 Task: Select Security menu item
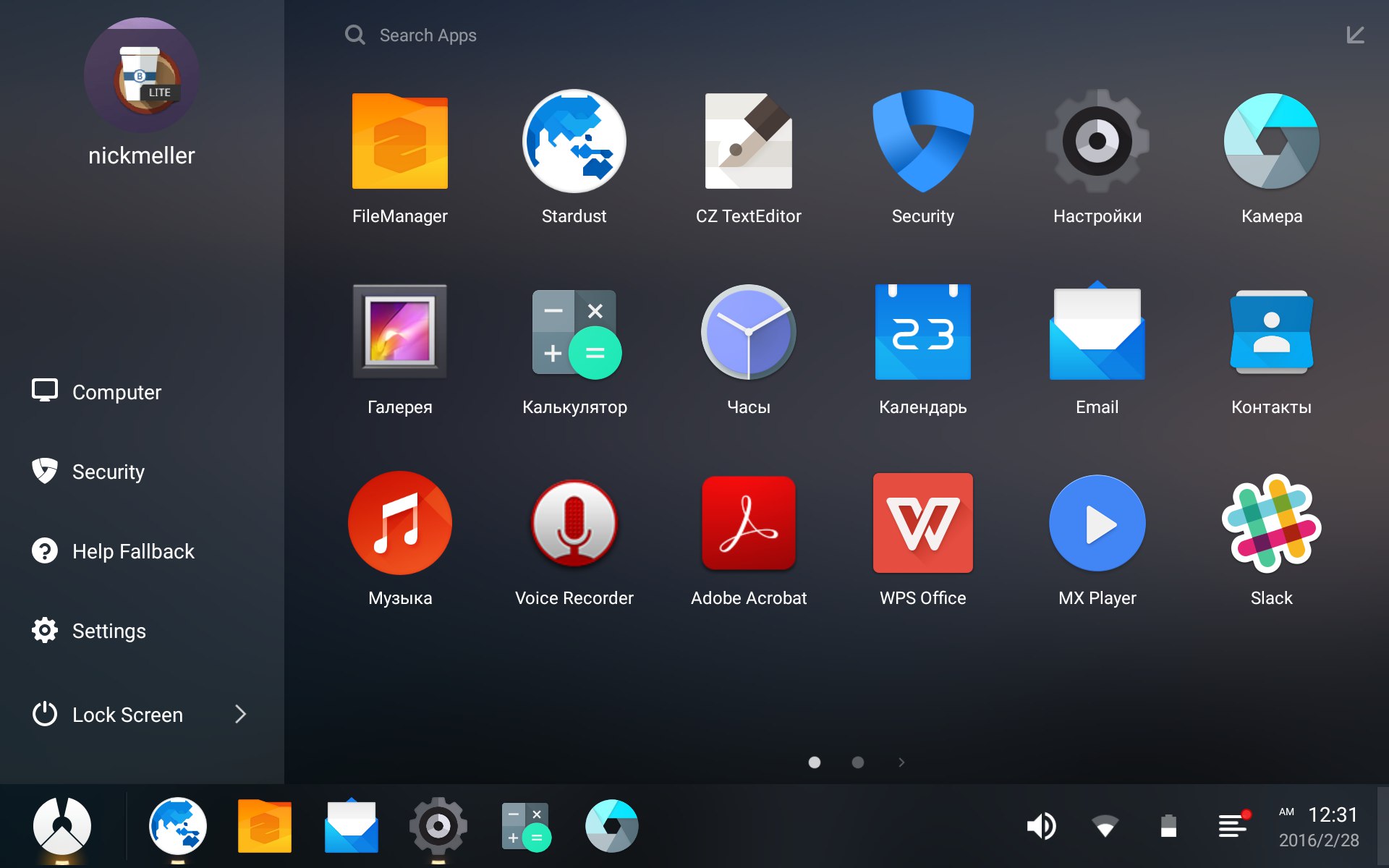(x=107, y=472)
